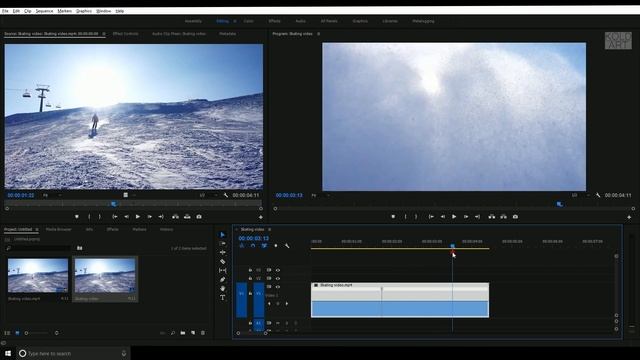Click New Item icon in Project panel
Screen dimensions: 640x360
click(193, 333)
